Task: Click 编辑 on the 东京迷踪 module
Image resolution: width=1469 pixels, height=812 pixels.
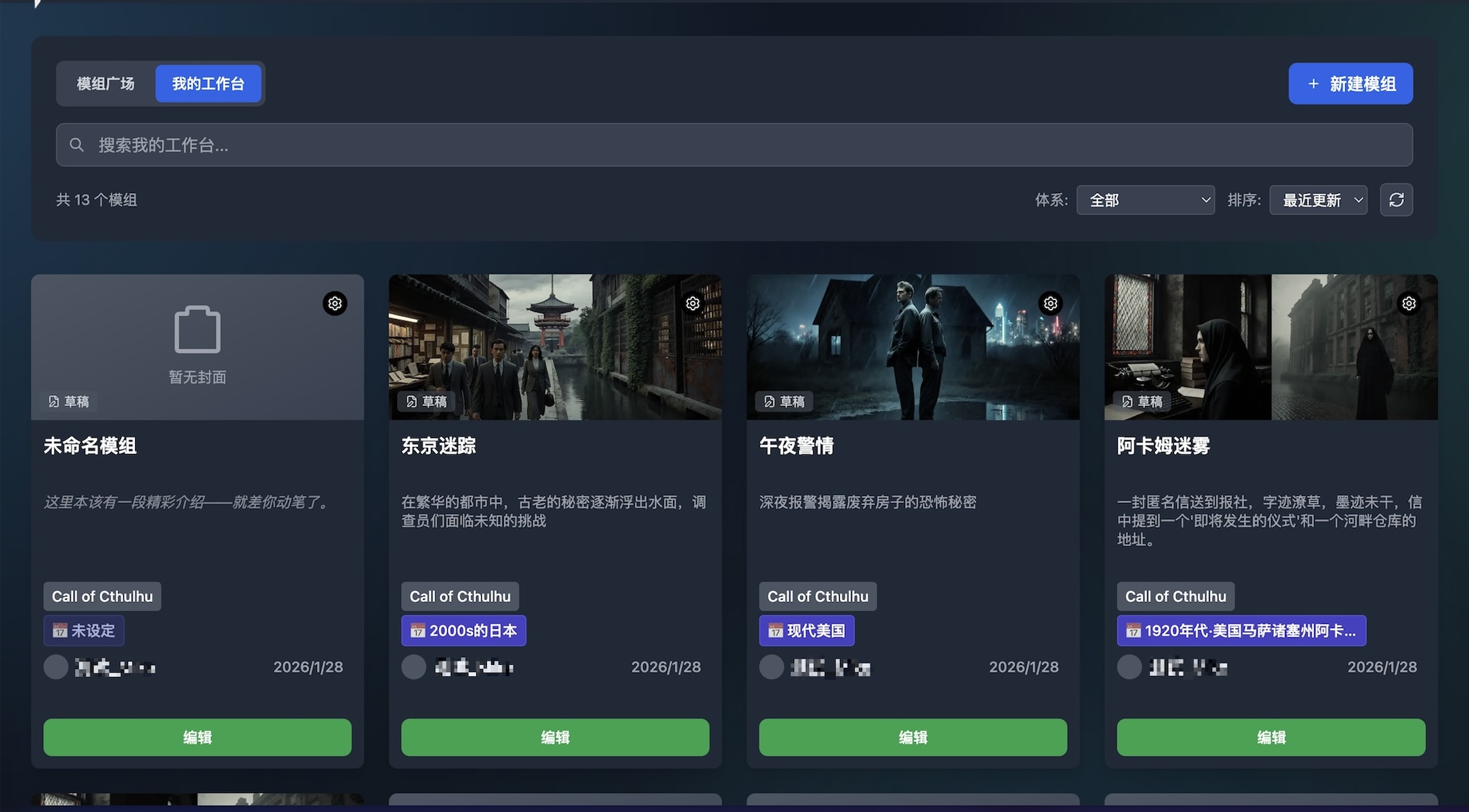Action: (x=554, y=737)
